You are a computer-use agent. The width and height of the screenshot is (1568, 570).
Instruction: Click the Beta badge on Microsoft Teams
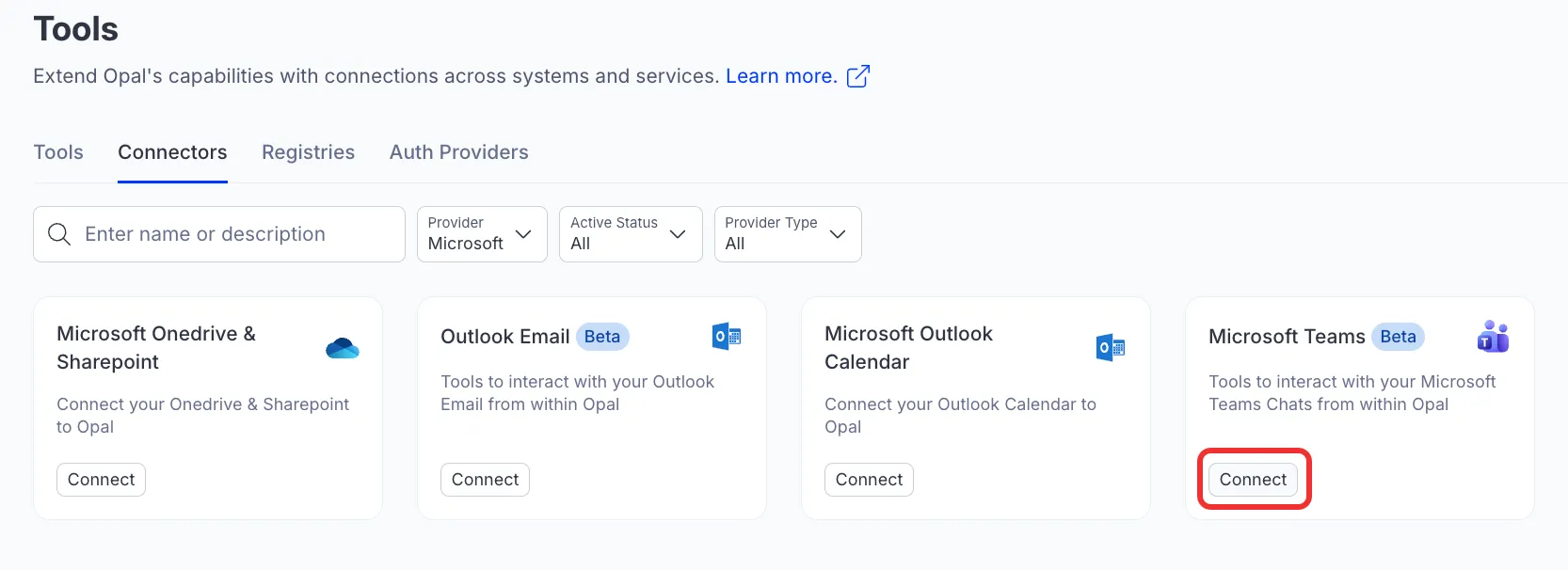(x=1399, y=337)
